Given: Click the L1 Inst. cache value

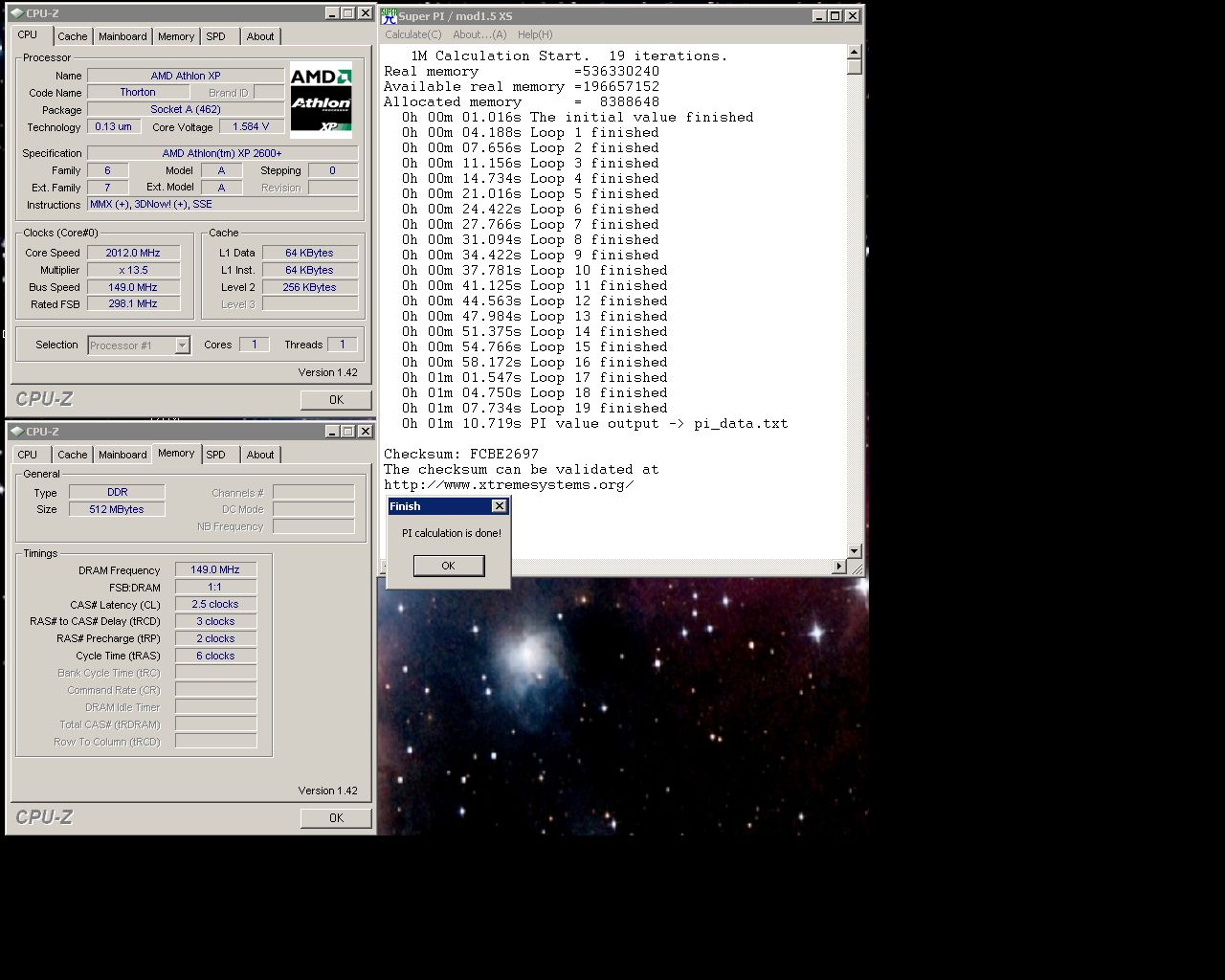Looking at the screenshot, I should coord(310,270).
